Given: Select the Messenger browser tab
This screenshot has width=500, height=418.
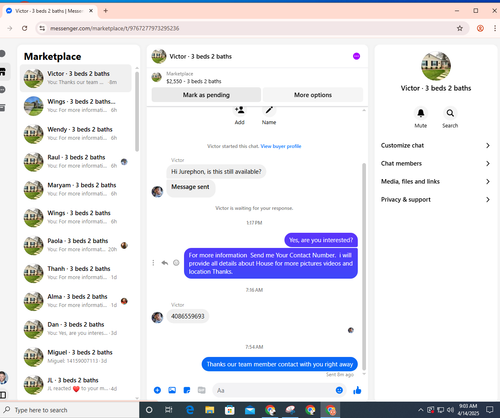Looking at the screenshot, I should 50,11.
